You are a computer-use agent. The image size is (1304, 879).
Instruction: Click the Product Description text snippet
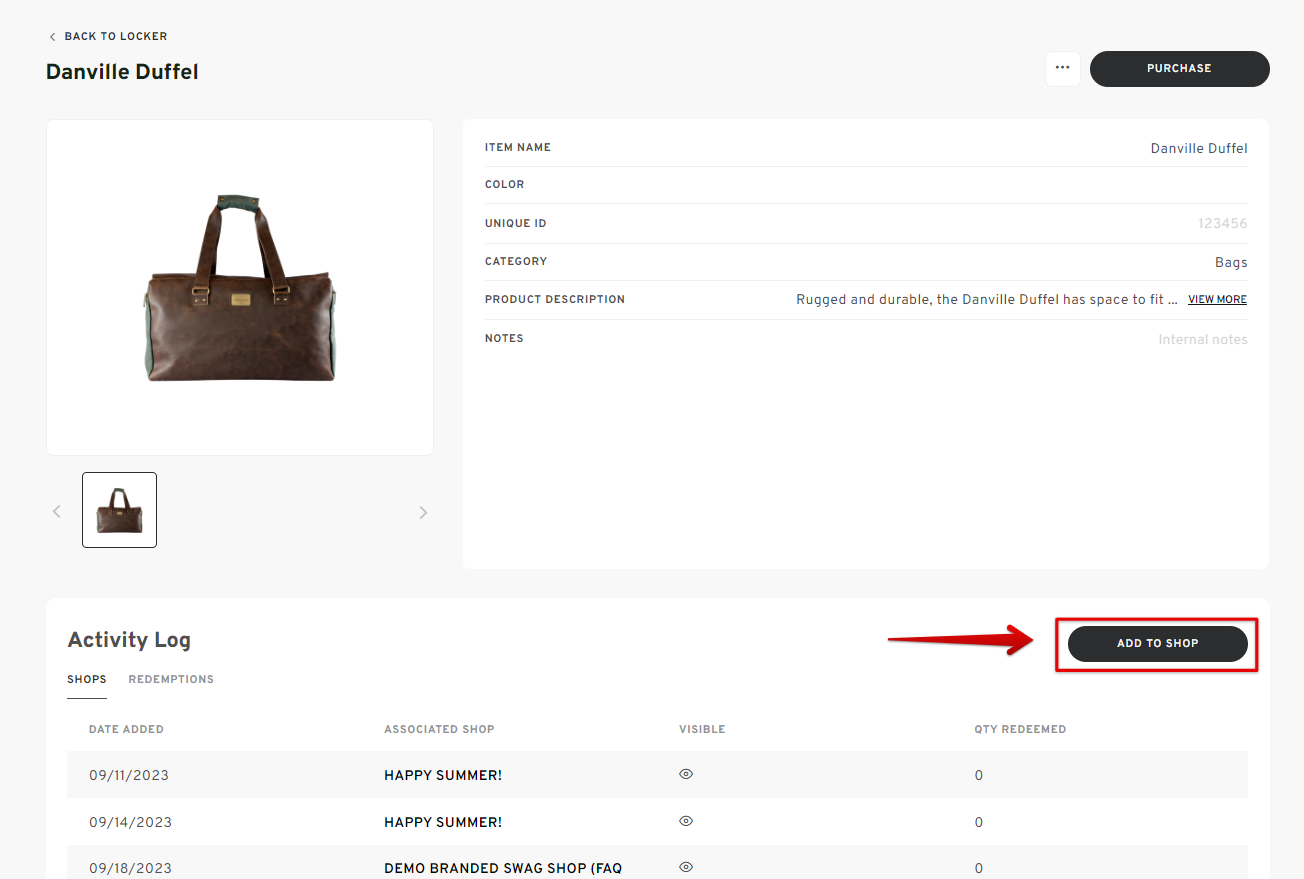[x=987, y=300]
